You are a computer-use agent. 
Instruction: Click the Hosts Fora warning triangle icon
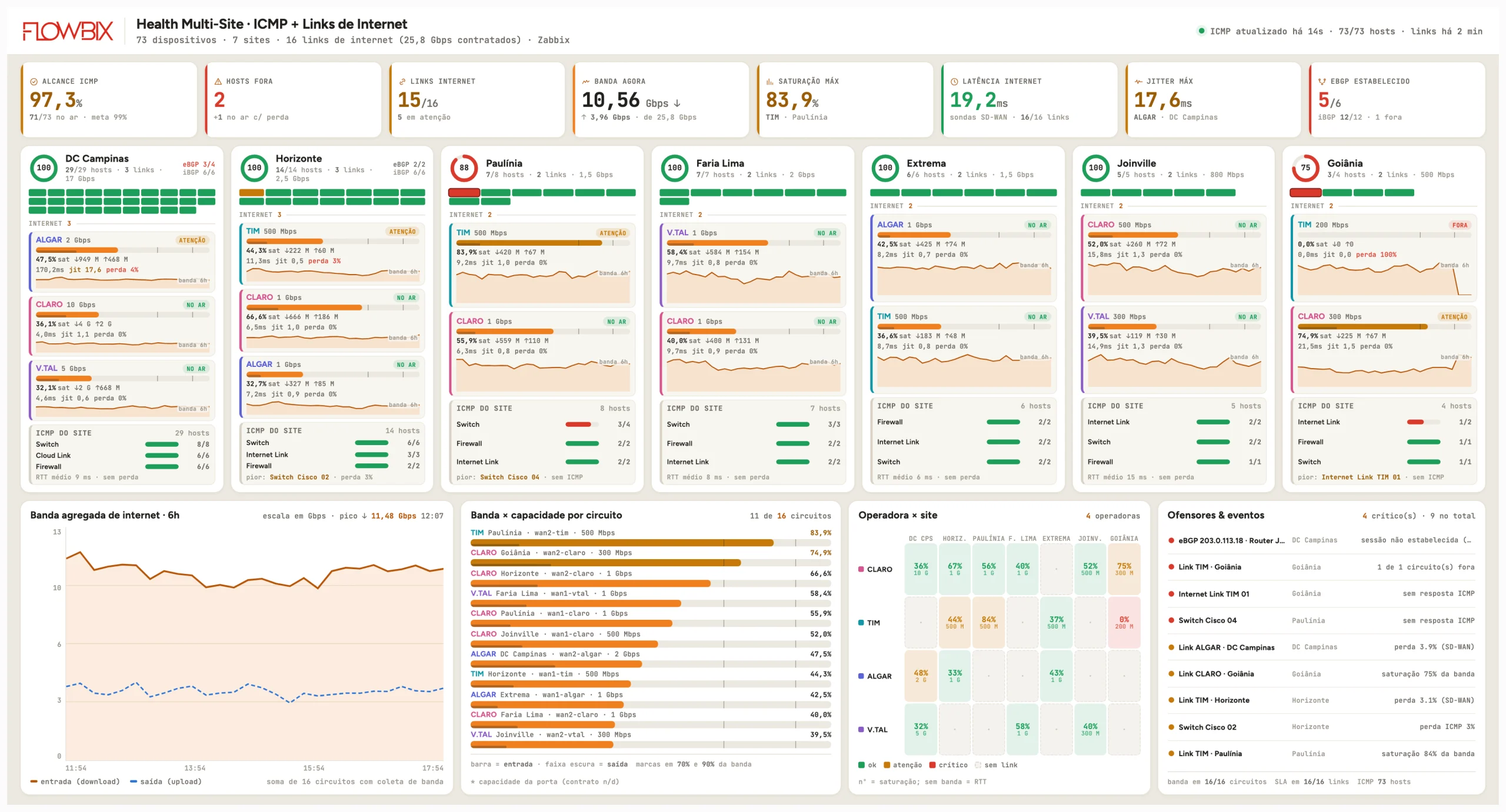(x=218, y=82)
